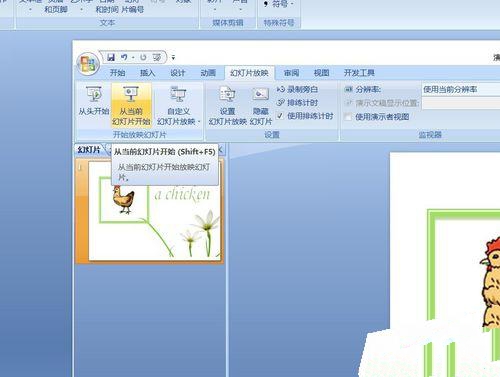Screen dimensions: 500x377
Task: Click the Office button orb
Action: (x=88, y=64)
